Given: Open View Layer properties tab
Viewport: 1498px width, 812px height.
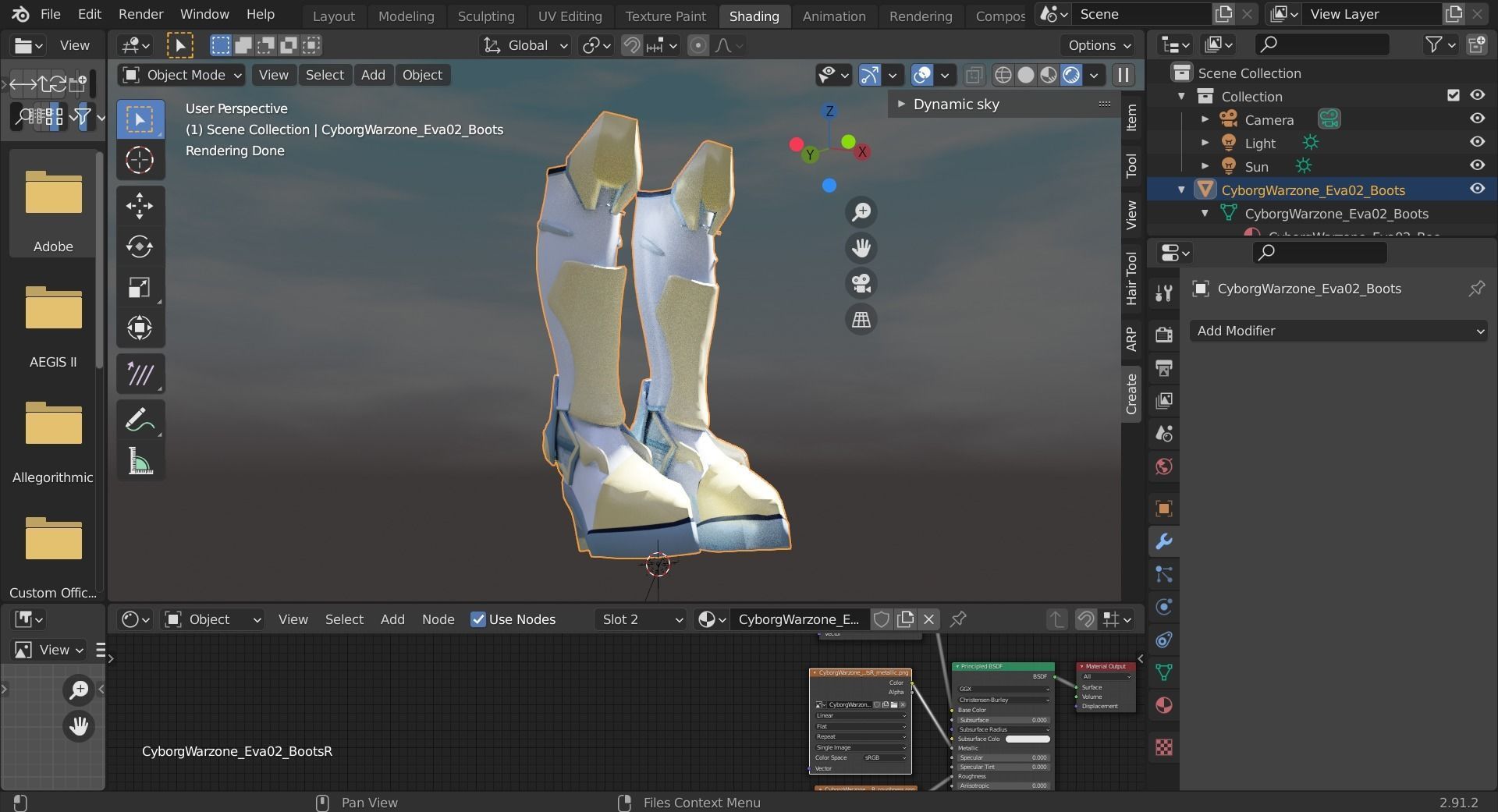Looking at the screenshot, I should coord(1164,400).
